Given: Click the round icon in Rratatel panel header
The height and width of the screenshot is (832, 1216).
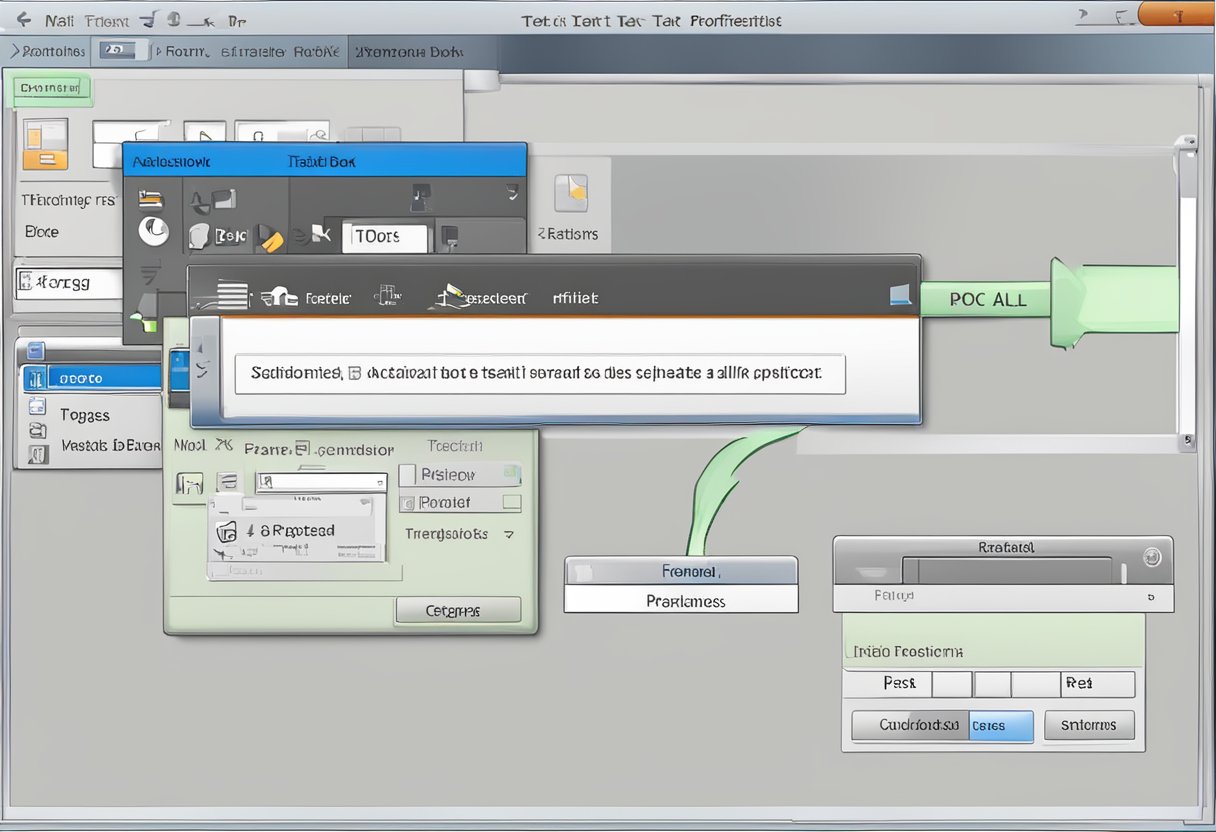Looking at the screenshot, I should [1152, 557].
